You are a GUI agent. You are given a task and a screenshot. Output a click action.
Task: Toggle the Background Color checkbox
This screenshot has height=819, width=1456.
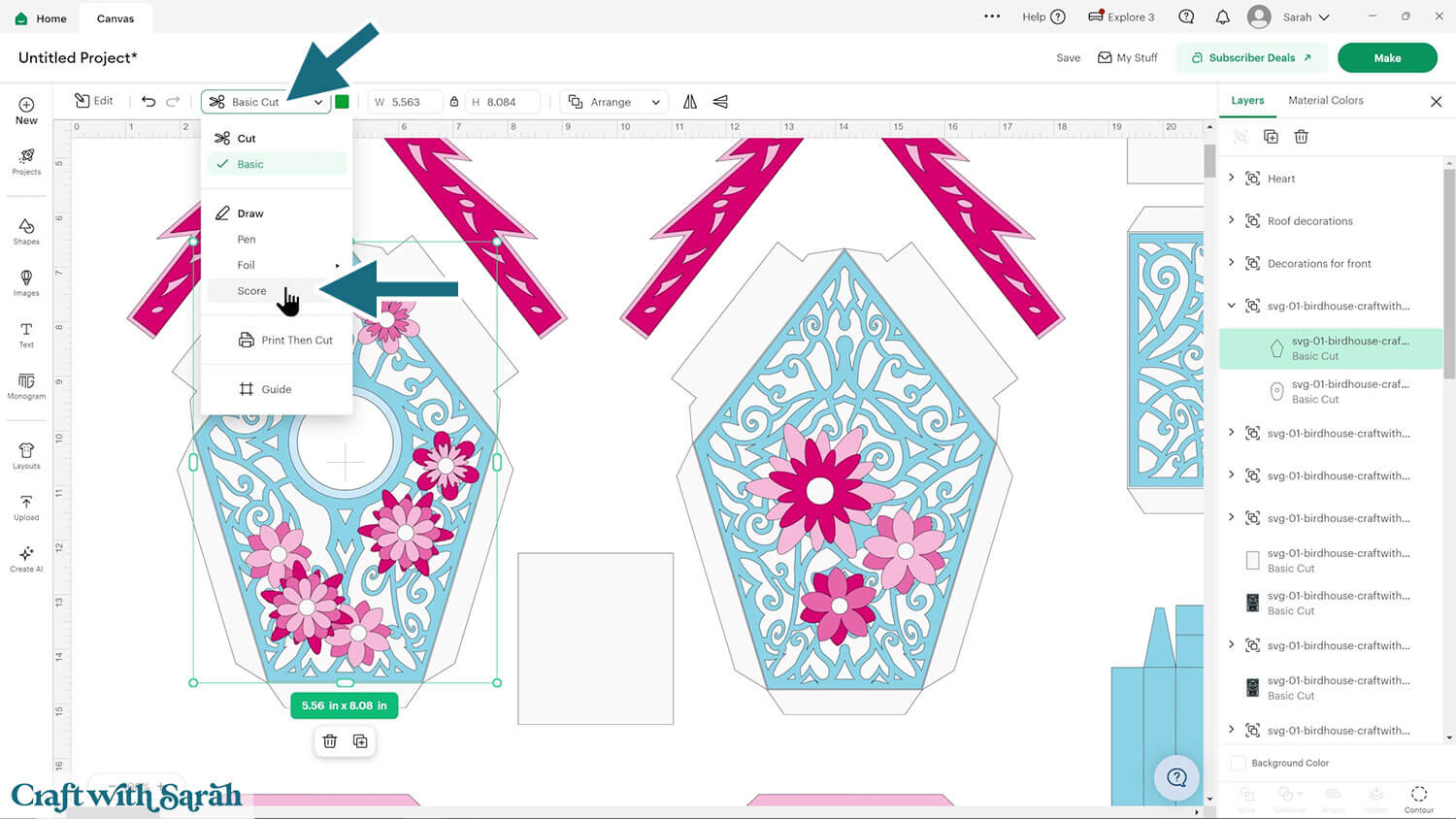pyautogui.click(x=1238, y=763)
